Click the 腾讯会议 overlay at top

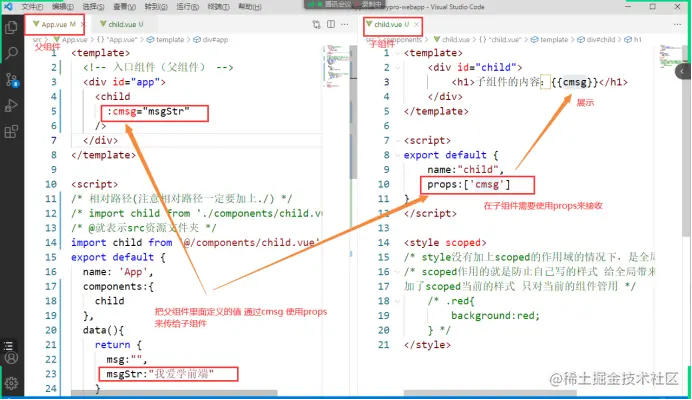[x=345, y=4]
